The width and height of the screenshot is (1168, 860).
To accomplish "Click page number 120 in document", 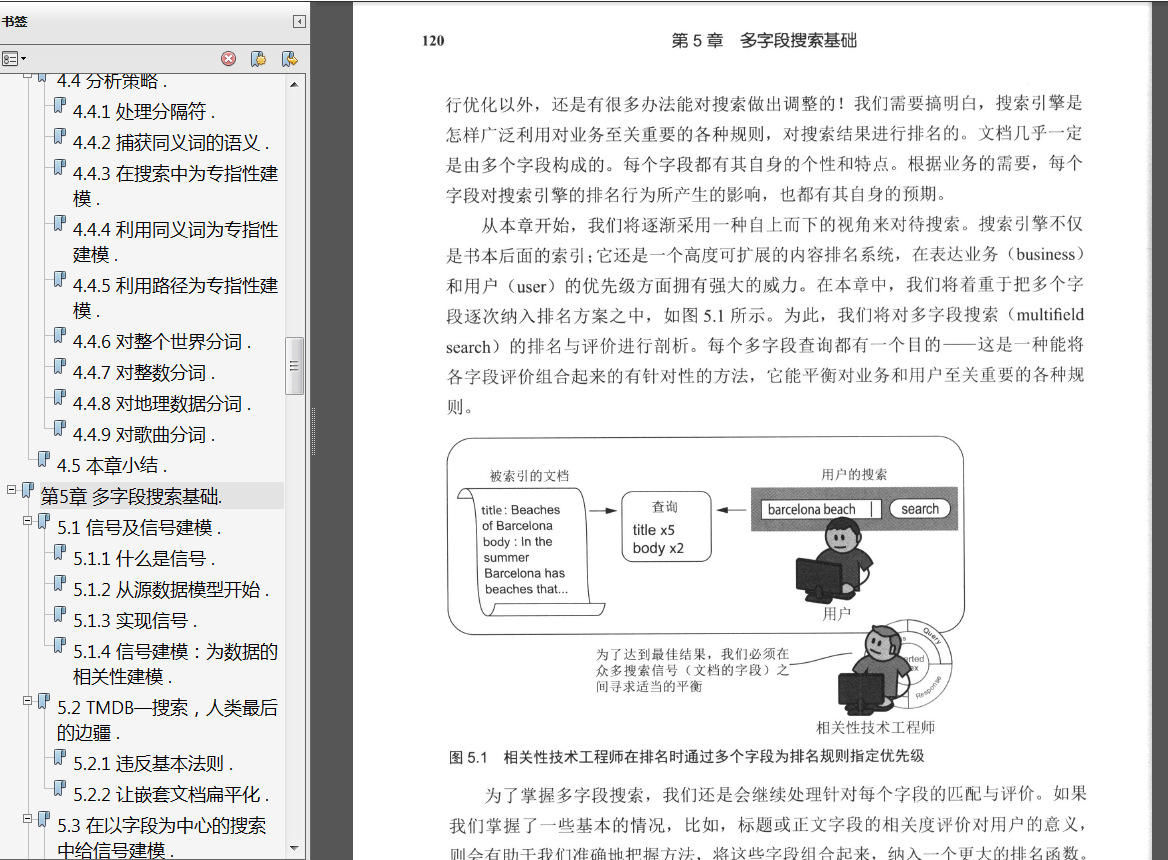I will pyautogui.click(x=433, y=41).
